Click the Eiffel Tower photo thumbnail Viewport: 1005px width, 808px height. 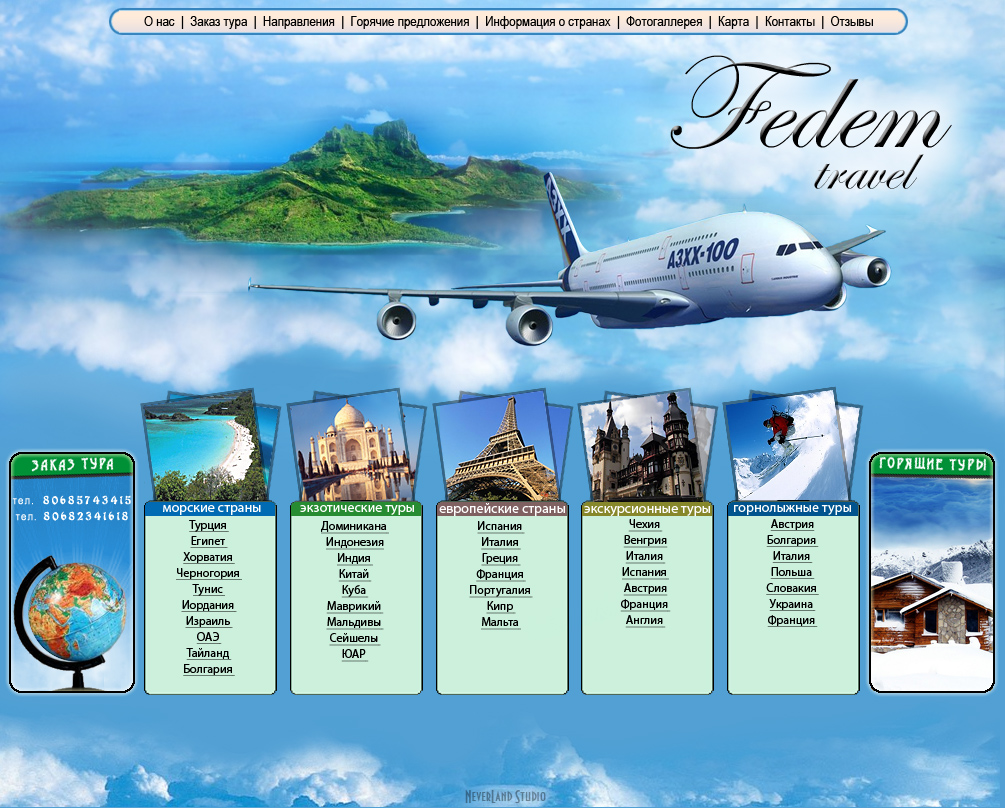[497, 447]
